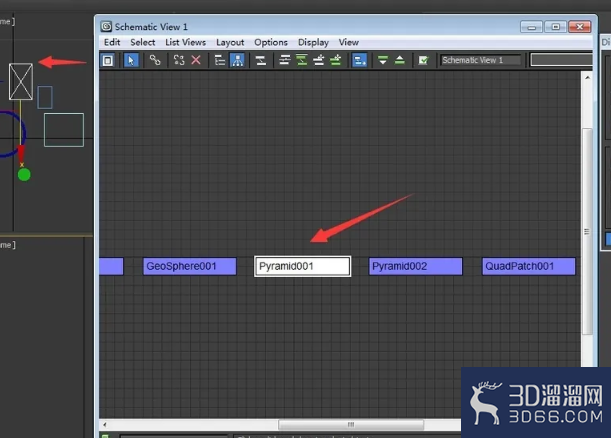The image size is (611, 438).
Task: Expand selected with green down arrow
Action: coord(383,60)
